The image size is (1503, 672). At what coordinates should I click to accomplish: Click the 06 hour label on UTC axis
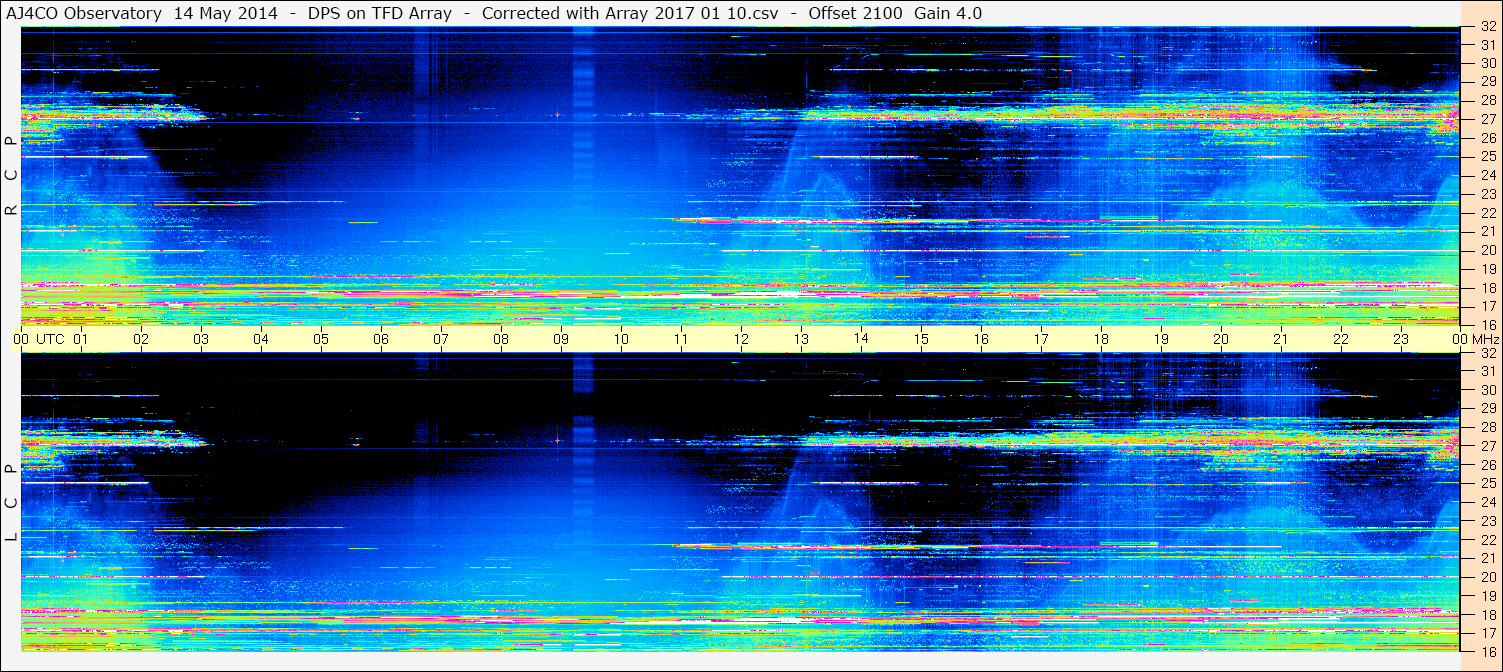[381, 339]
